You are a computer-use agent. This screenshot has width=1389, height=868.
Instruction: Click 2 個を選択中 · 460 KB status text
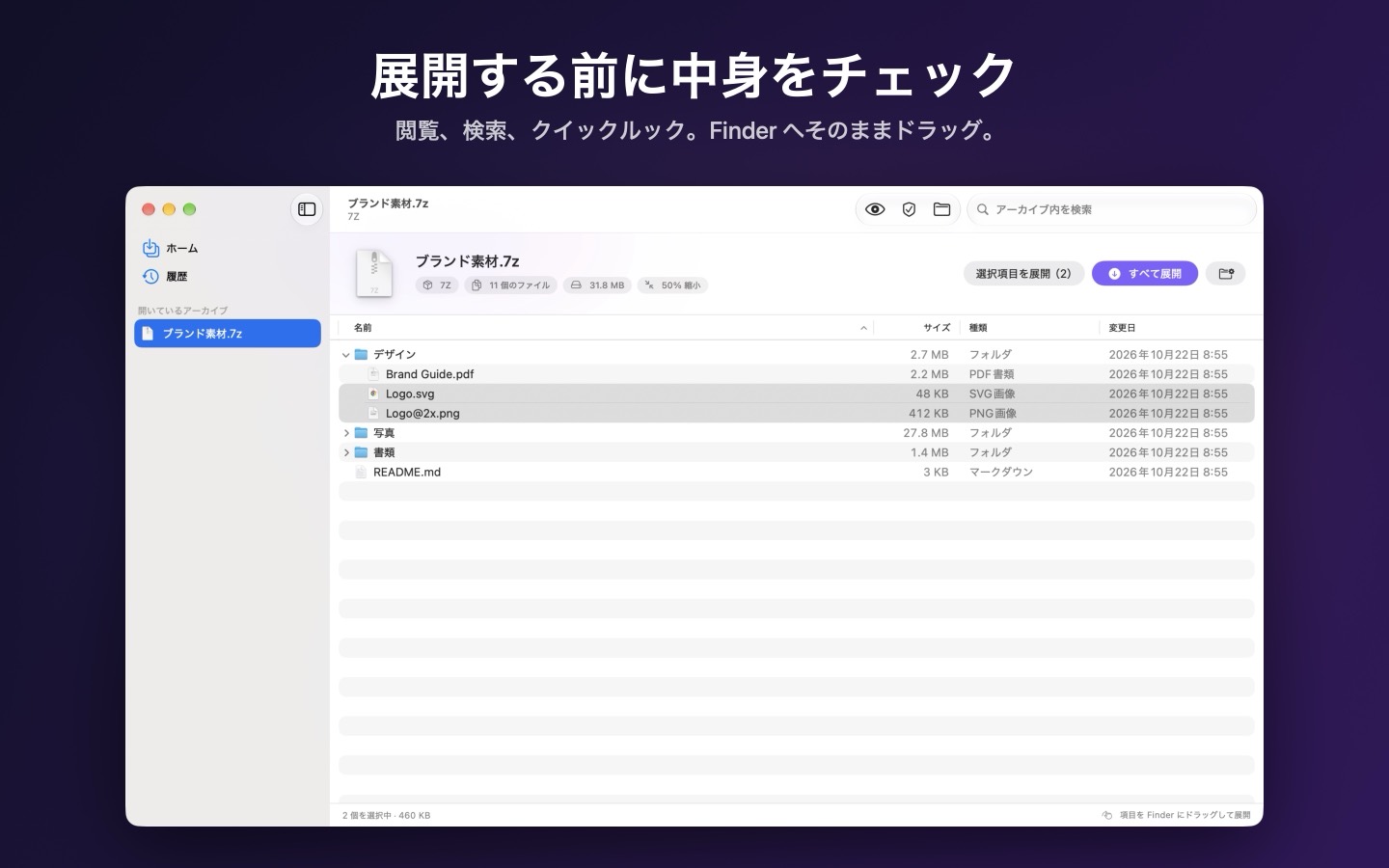[x=387, y=816]
